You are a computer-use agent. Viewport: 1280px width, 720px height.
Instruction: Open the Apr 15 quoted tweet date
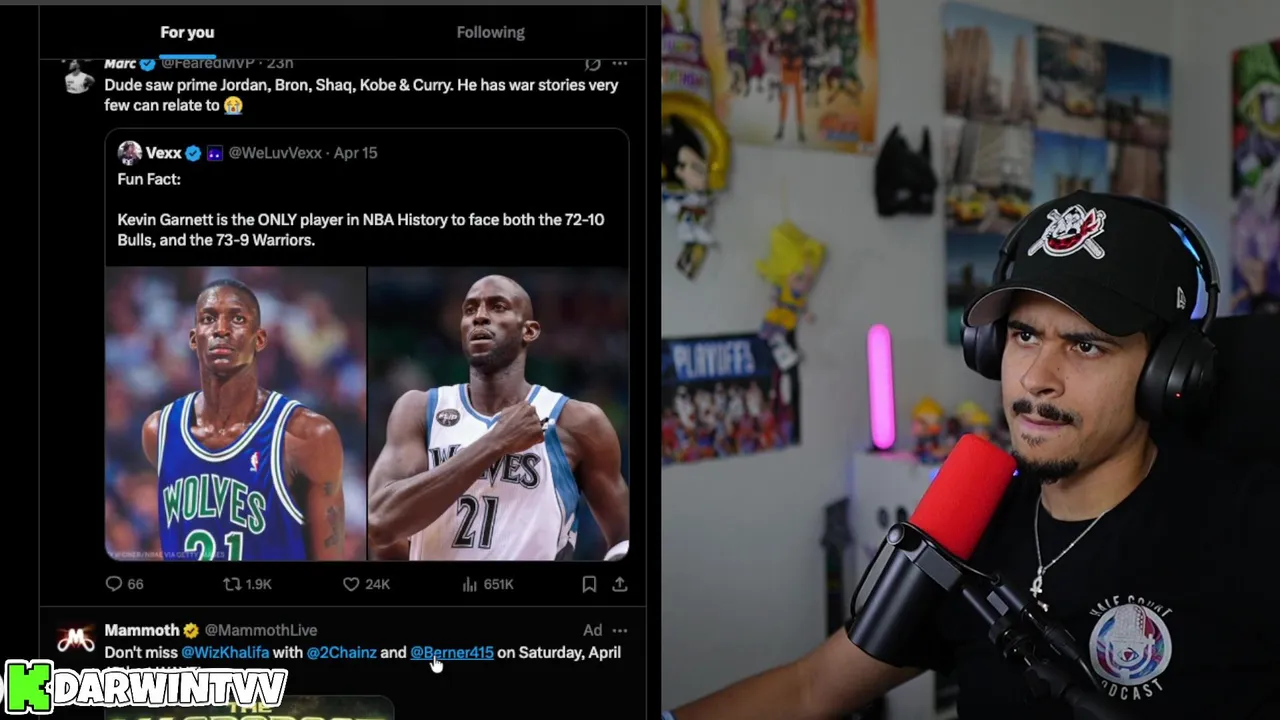pyautogui.click(x=355, y=153)
